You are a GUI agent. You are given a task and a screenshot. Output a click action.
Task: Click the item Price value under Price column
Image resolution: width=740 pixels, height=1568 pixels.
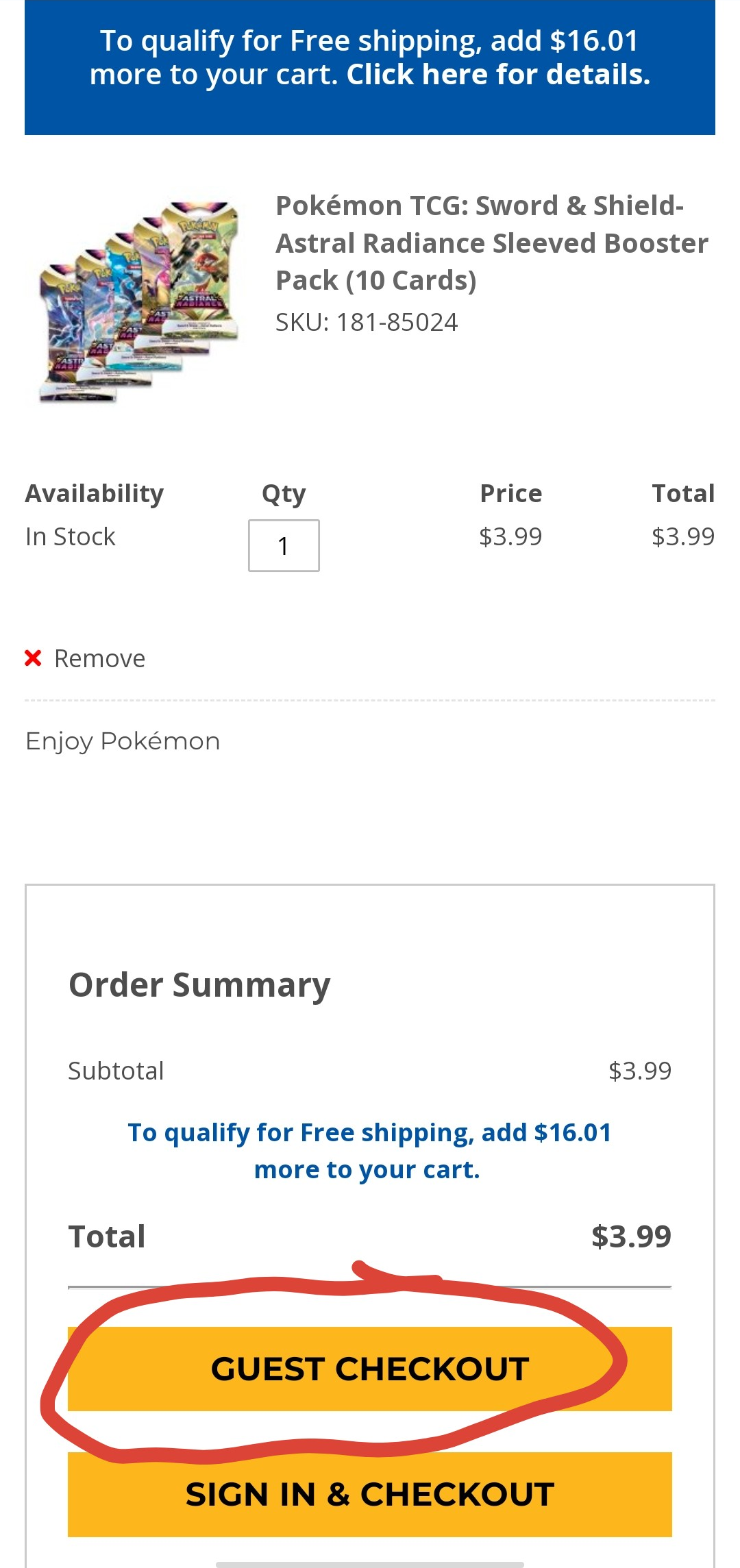[x=510, y=537]
